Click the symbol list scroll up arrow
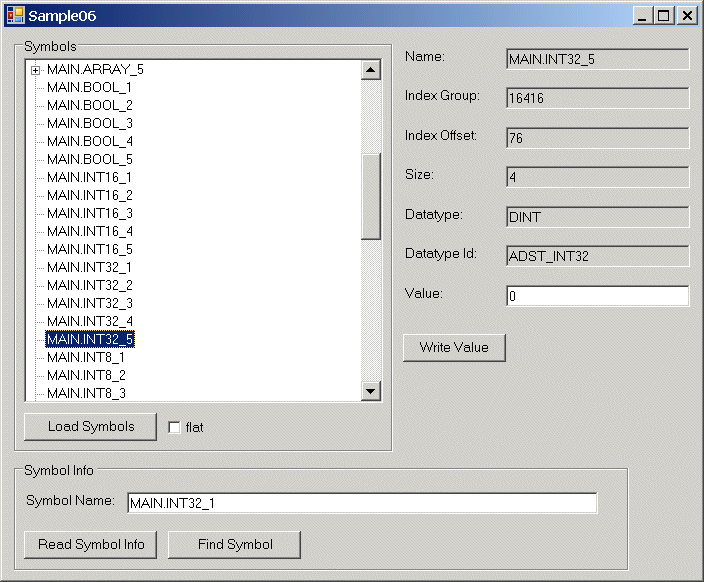Screen dimensions: 704x582 (x=371, y=70)
